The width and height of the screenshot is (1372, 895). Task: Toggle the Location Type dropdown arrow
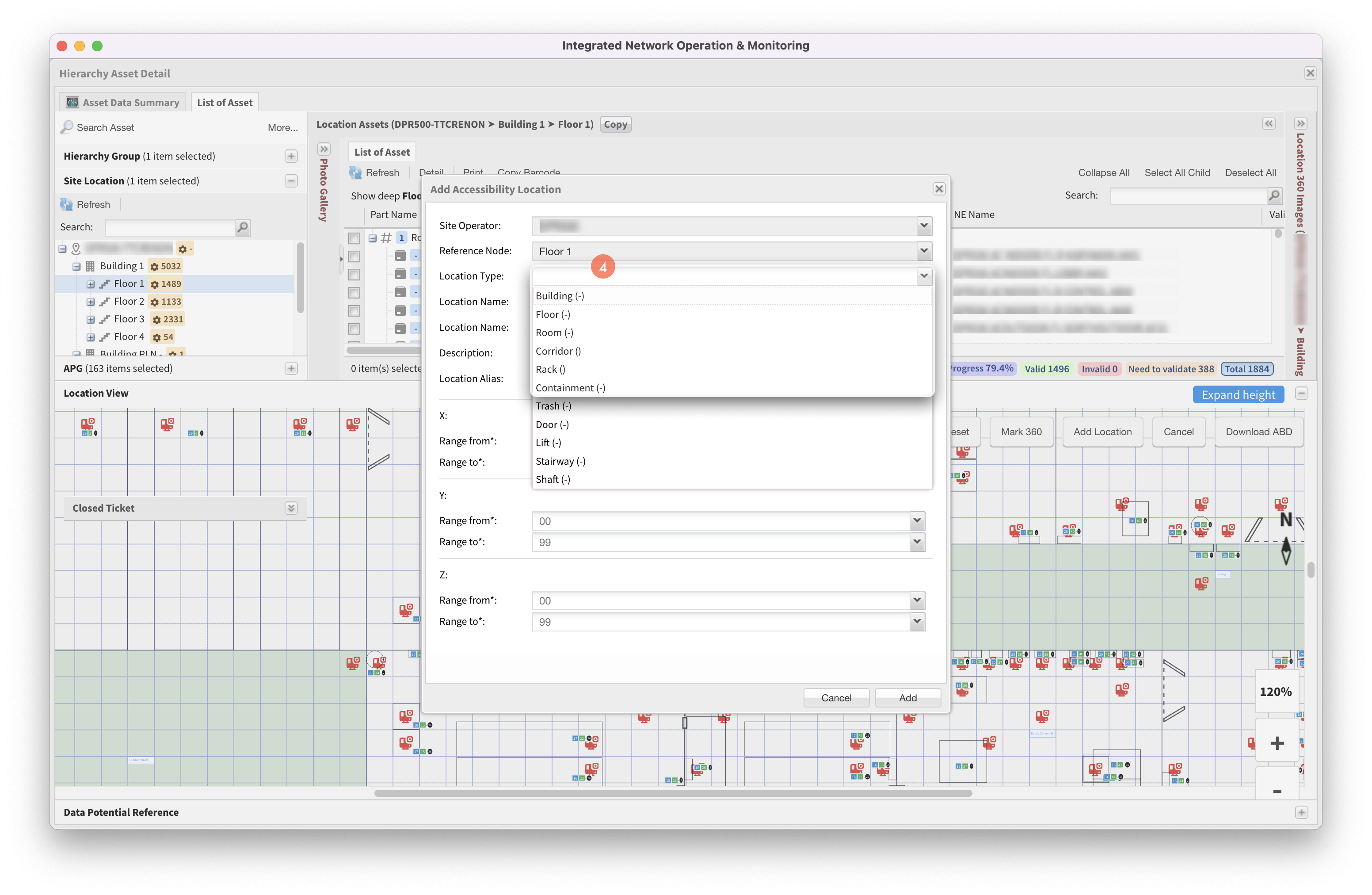[923, 275]
